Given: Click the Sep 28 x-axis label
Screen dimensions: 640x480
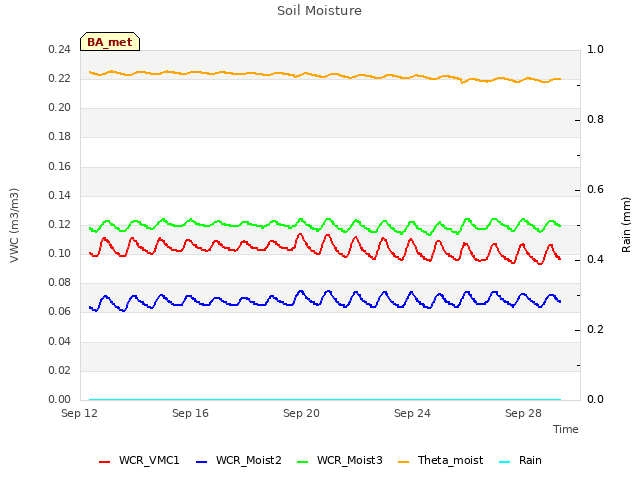Looking at the screenshot, I should (x=523, y=413).
